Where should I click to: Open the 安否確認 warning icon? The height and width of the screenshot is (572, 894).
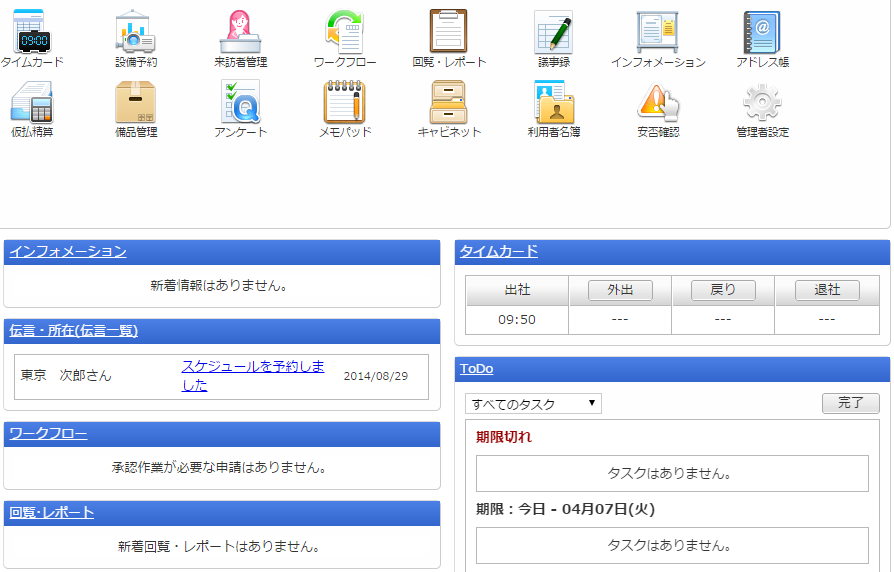658,102
